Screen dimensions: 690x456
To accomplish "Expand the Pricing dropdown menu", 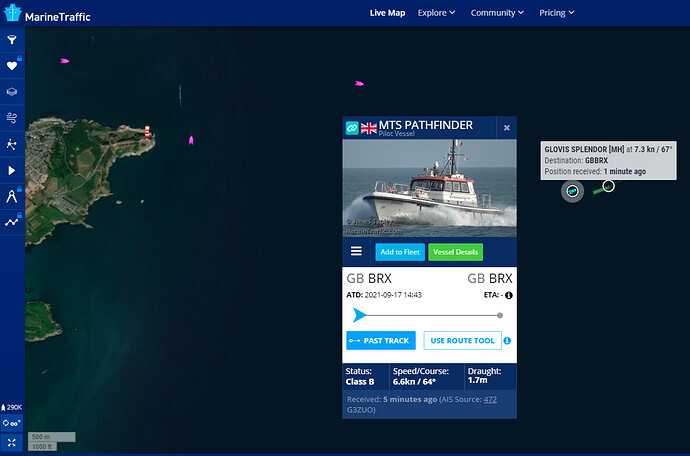I will (x=557, y=13).
